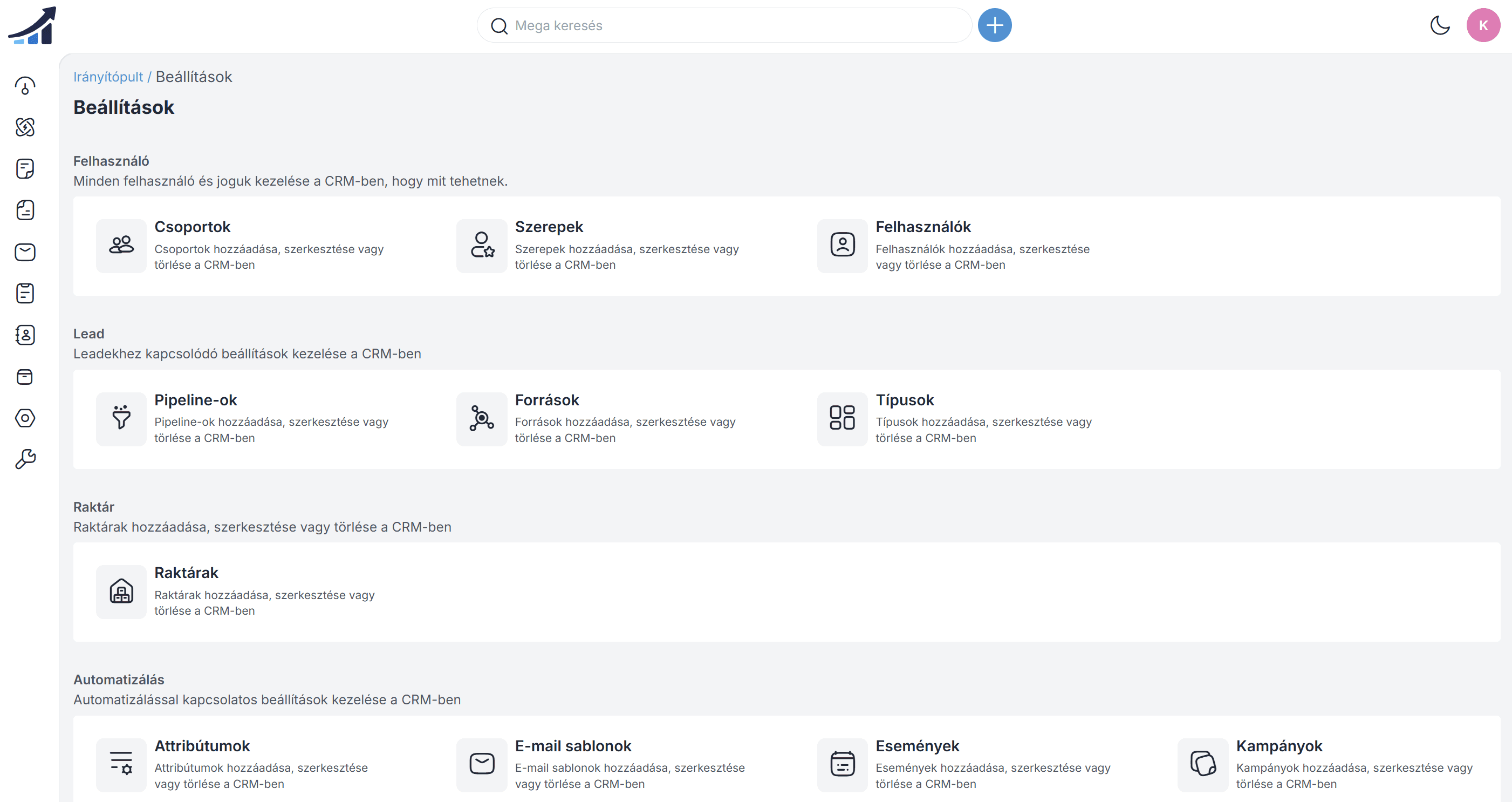Open the mail icon in sidebar

[25, 252]
